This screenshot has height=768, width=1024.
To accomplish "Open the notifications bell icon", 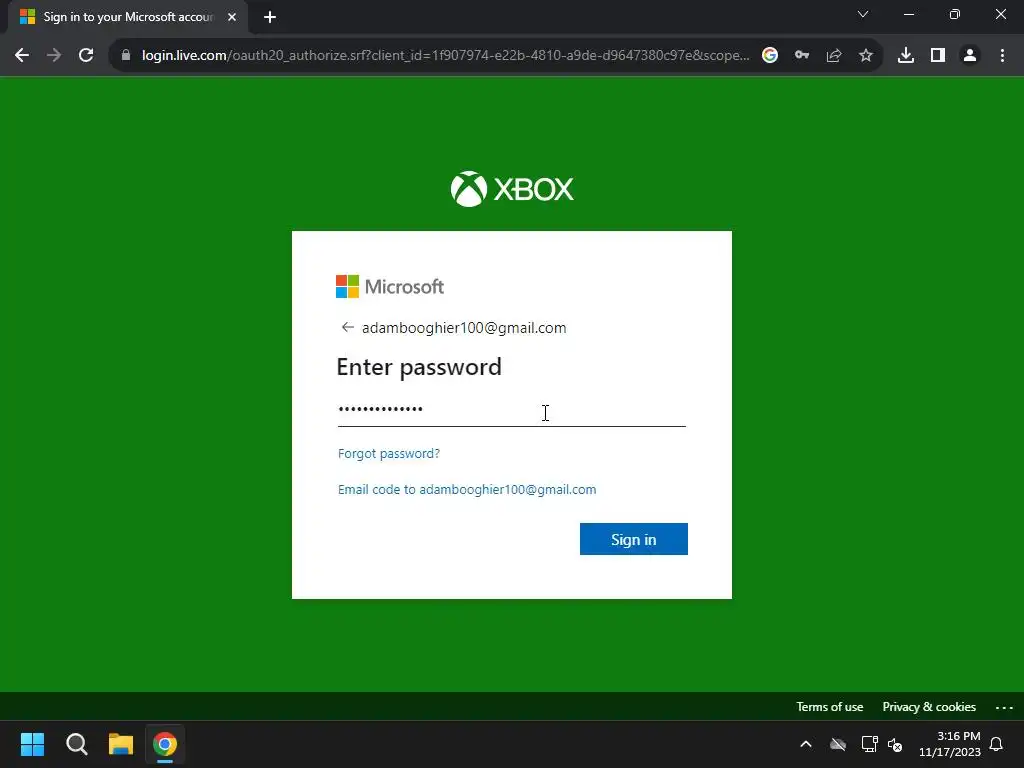I will [x=997, y=744].
